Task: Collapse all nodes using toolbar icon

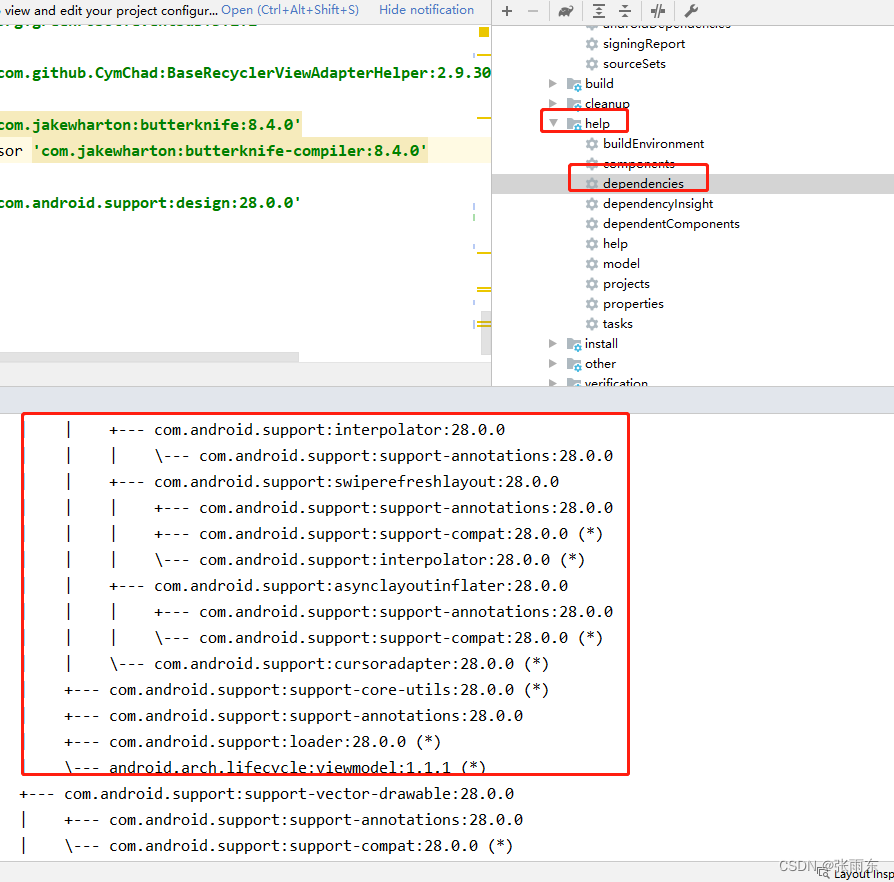Action: pos(624,11)
